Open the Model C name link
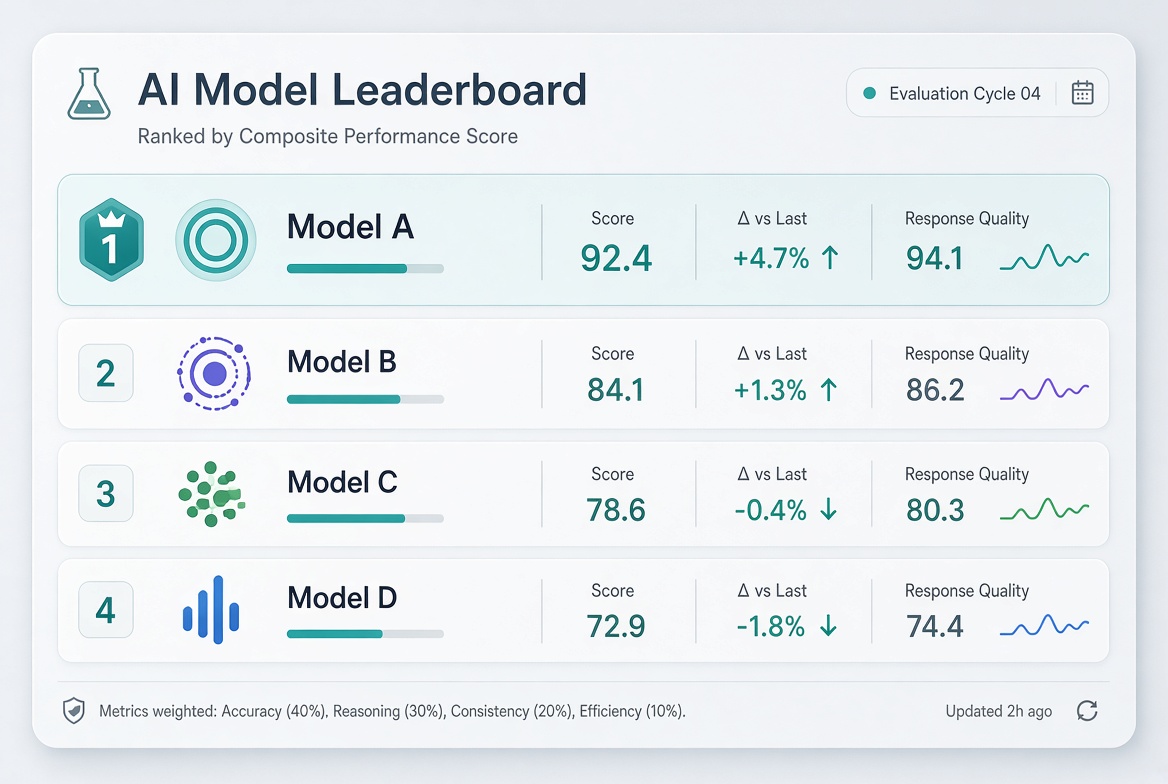Viewport: 1168px width, 784px height. pyautogui.click(x=342, y=482)
